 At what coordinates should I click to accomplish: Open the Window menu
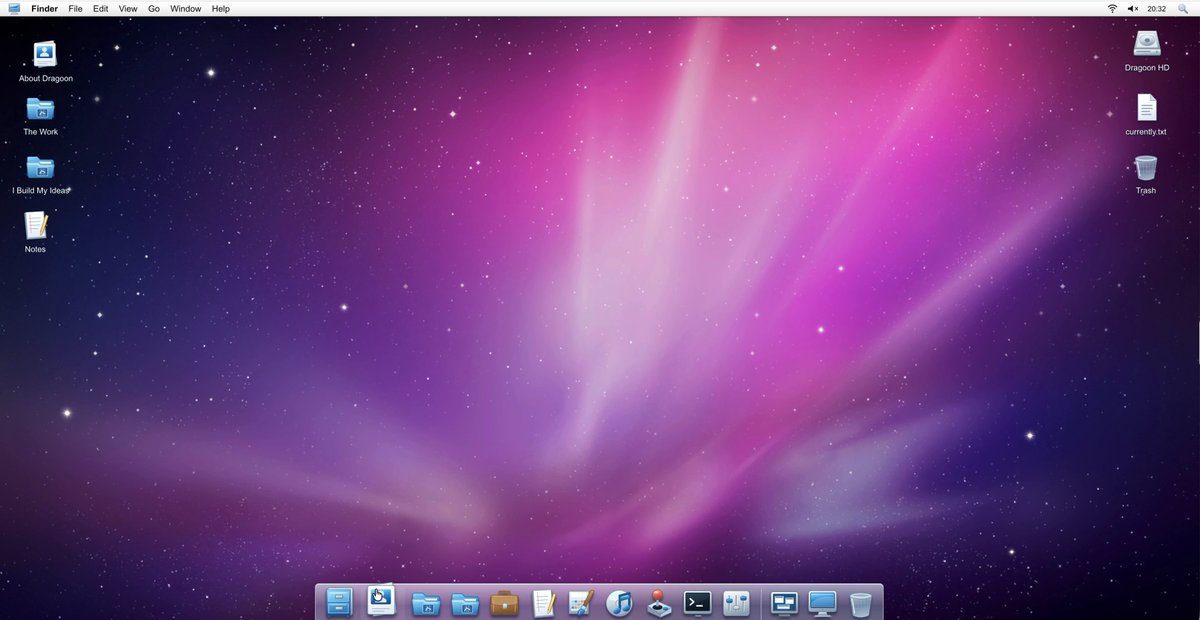coord(186,9)
